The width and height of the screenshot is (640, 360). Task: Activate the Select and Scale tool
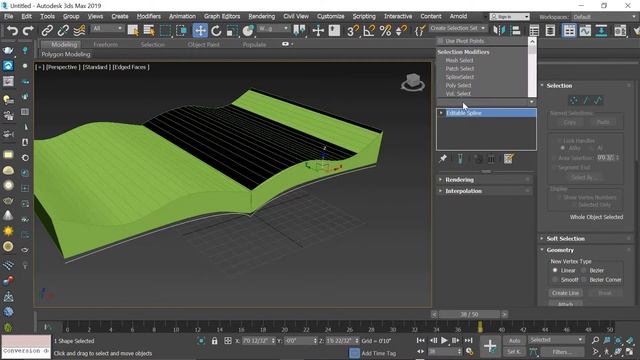(232, 31)
